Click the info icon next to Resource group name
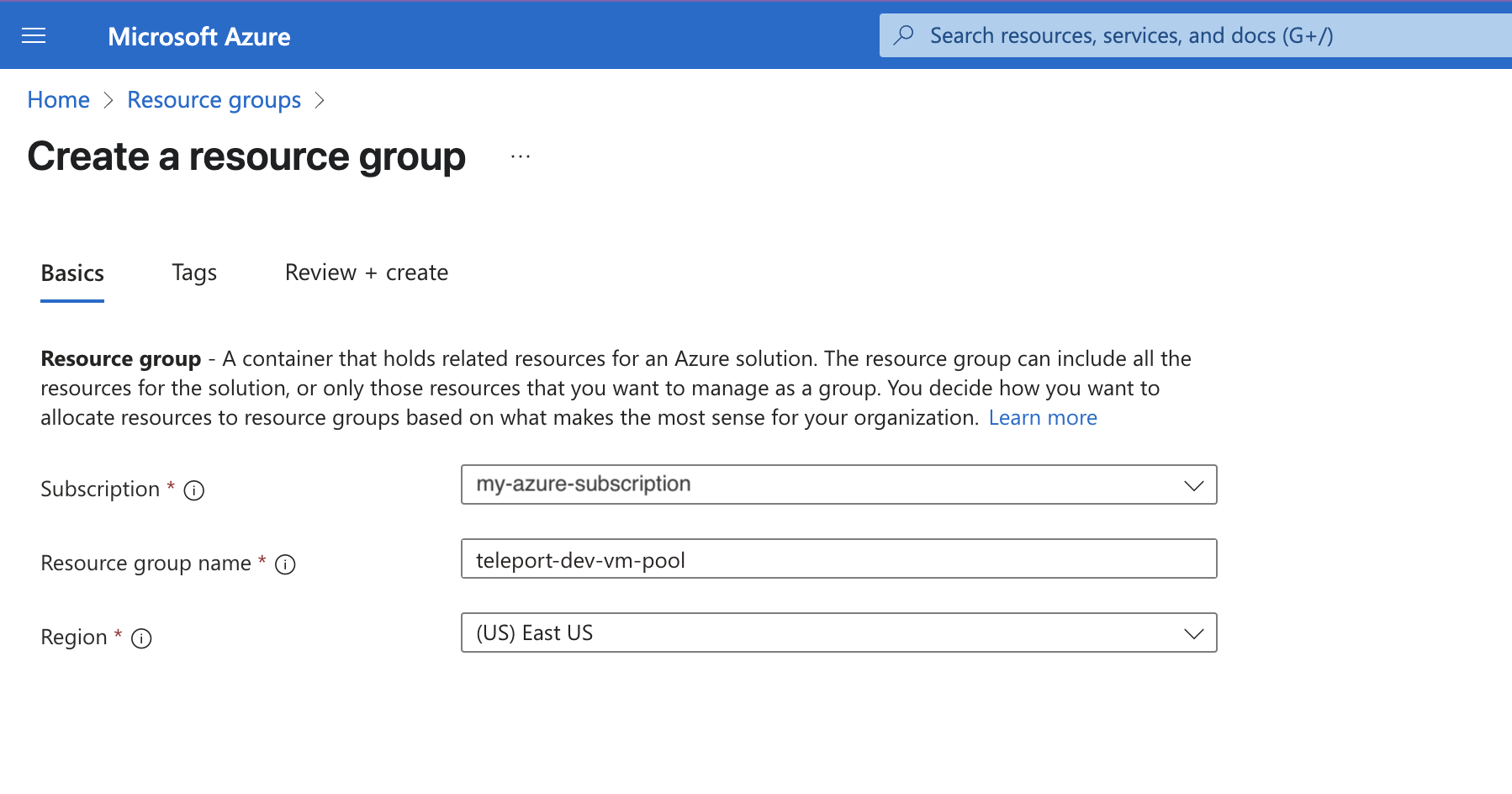Image resolution: width=1512 pixels, height=794 pixels. click(x=286, y=564)
